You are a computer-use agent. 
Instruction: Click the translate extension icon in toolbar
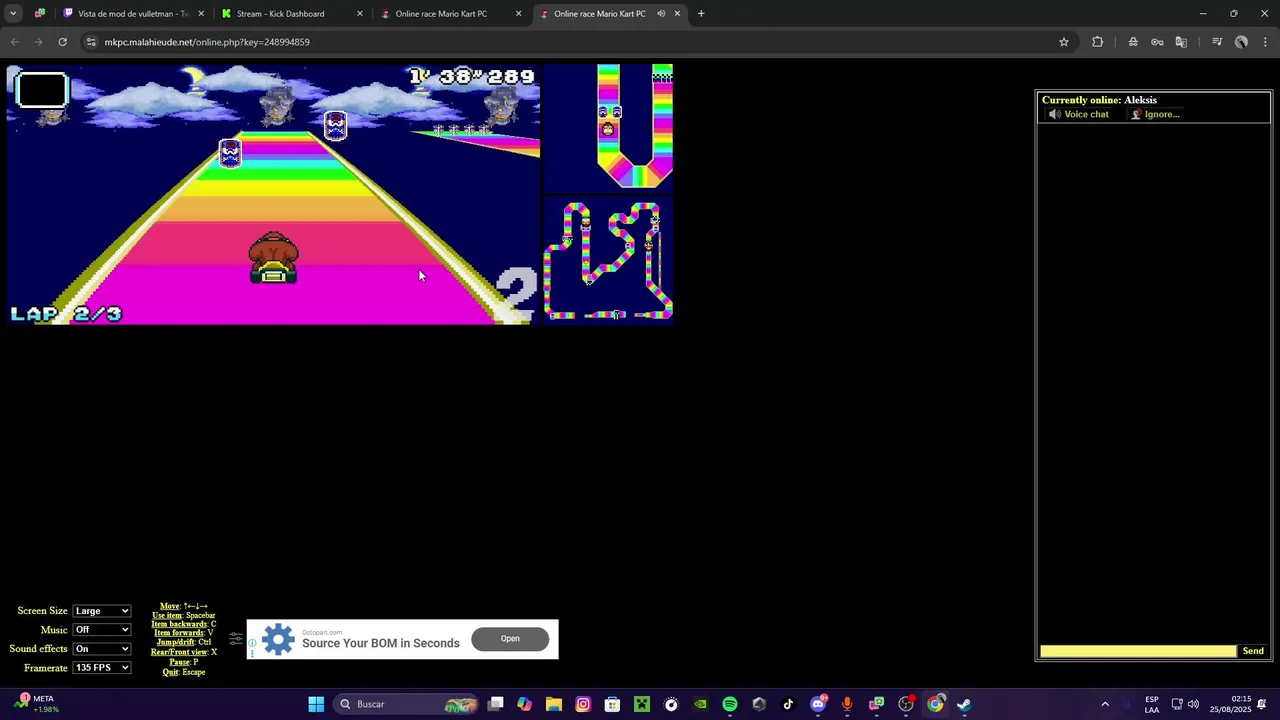pyautogui.click(x=1181, y=42)
